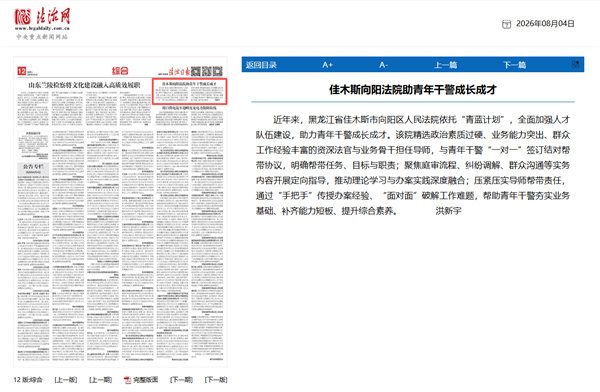This screenshot has width=600, height=392.
Task: Click the second article under the highlighted box on thumbnail
Action: pos(190,116)
